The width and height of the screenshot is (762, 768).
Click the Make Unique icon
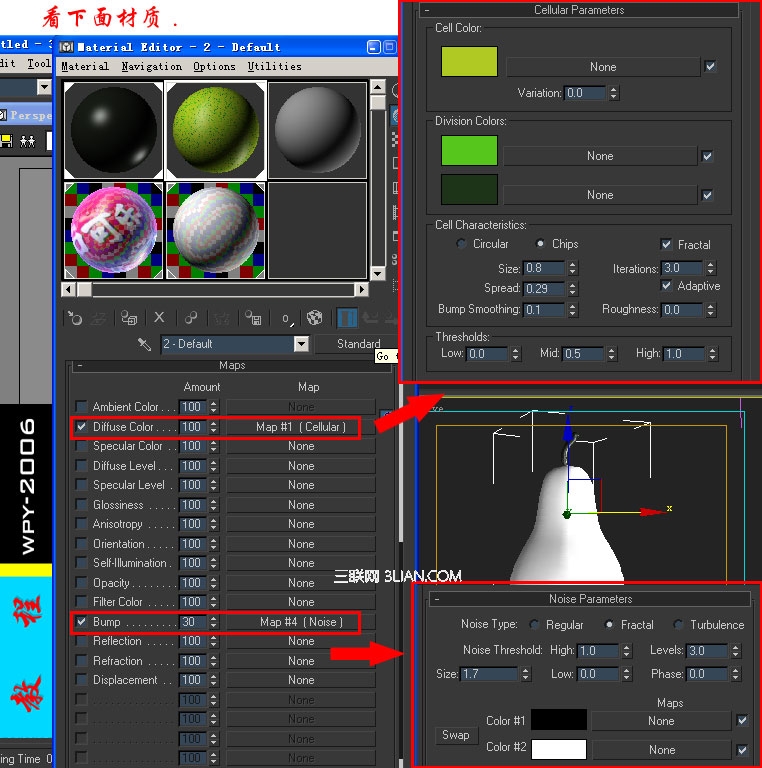coord(221,318)
